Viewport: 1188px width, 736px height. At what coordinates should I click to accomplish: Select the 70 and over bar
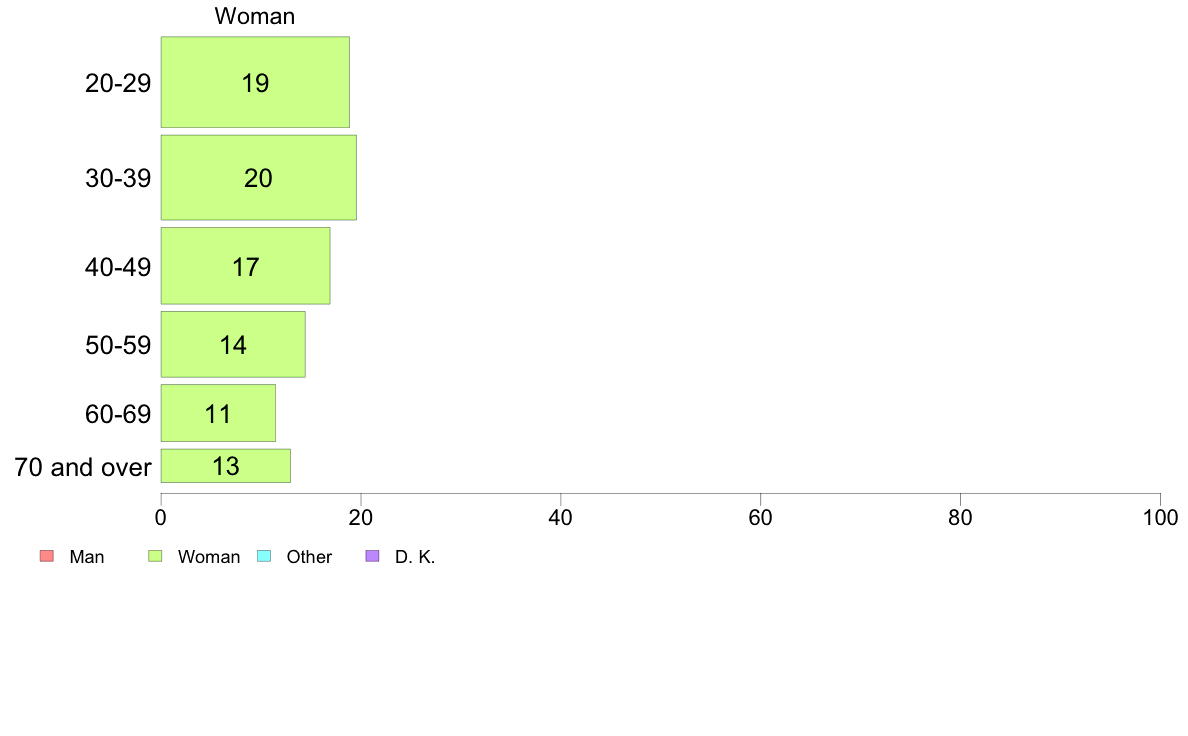[226, 465]
